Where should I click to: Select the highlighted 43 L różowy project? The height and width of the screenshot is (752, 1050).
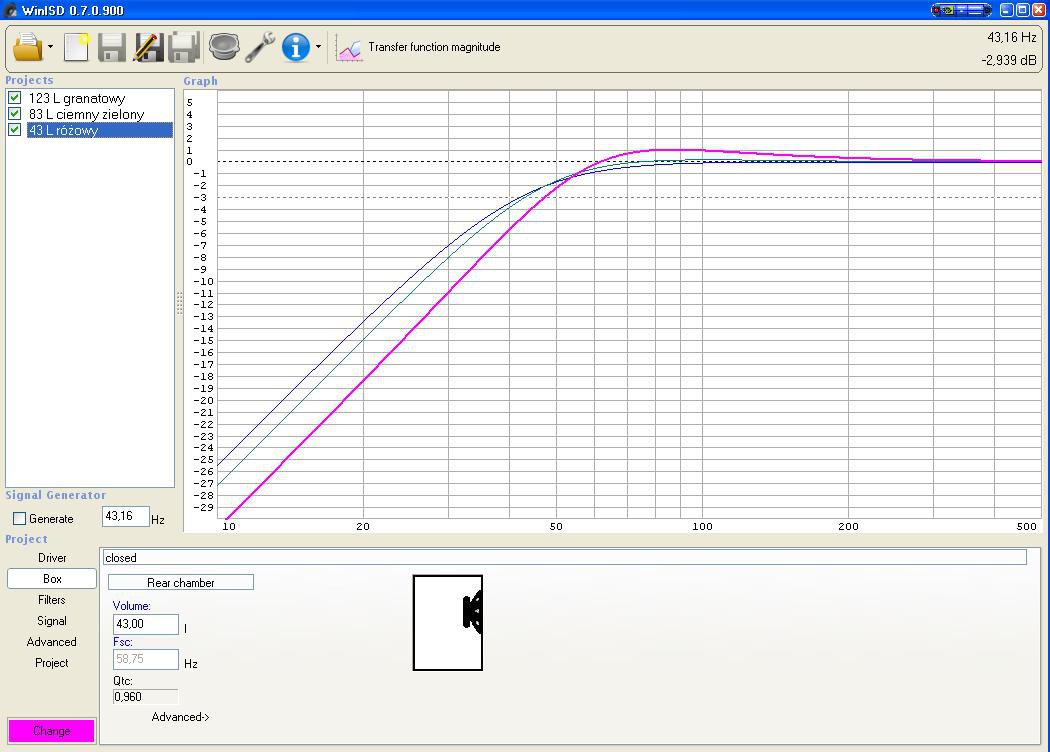(x=100, y=131)
